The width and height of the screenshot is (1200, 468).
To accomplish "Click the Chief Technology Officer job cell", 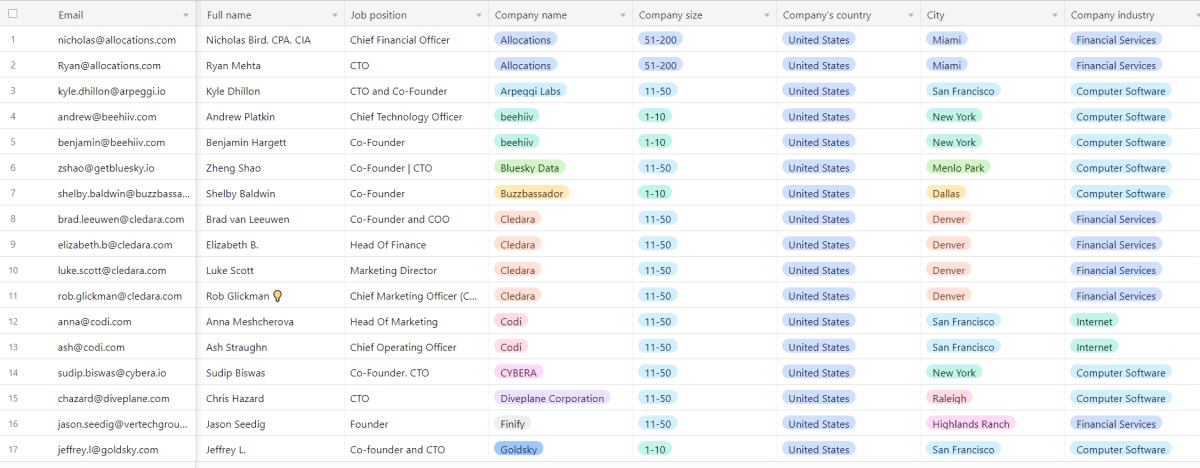I will (406, 117).
